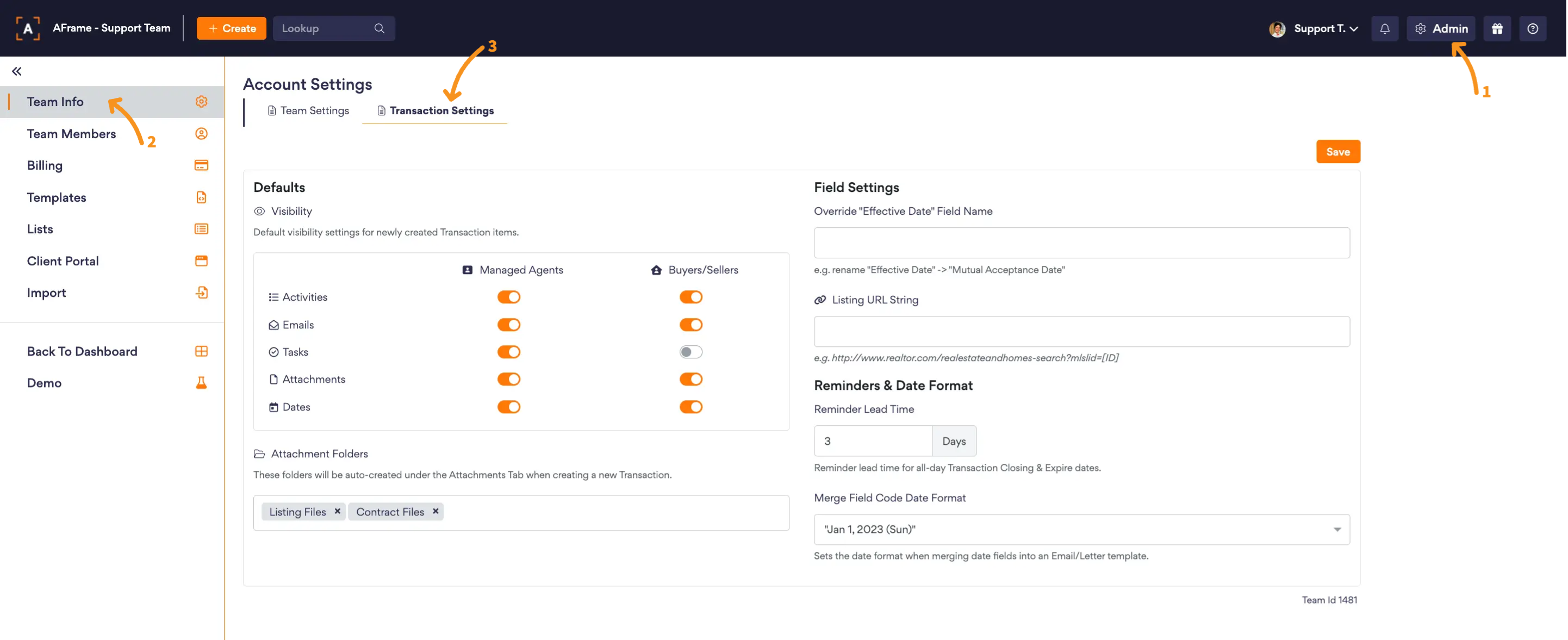Click the Templates document icon
Screen dimensions: 1568x640
click(201, 197)
